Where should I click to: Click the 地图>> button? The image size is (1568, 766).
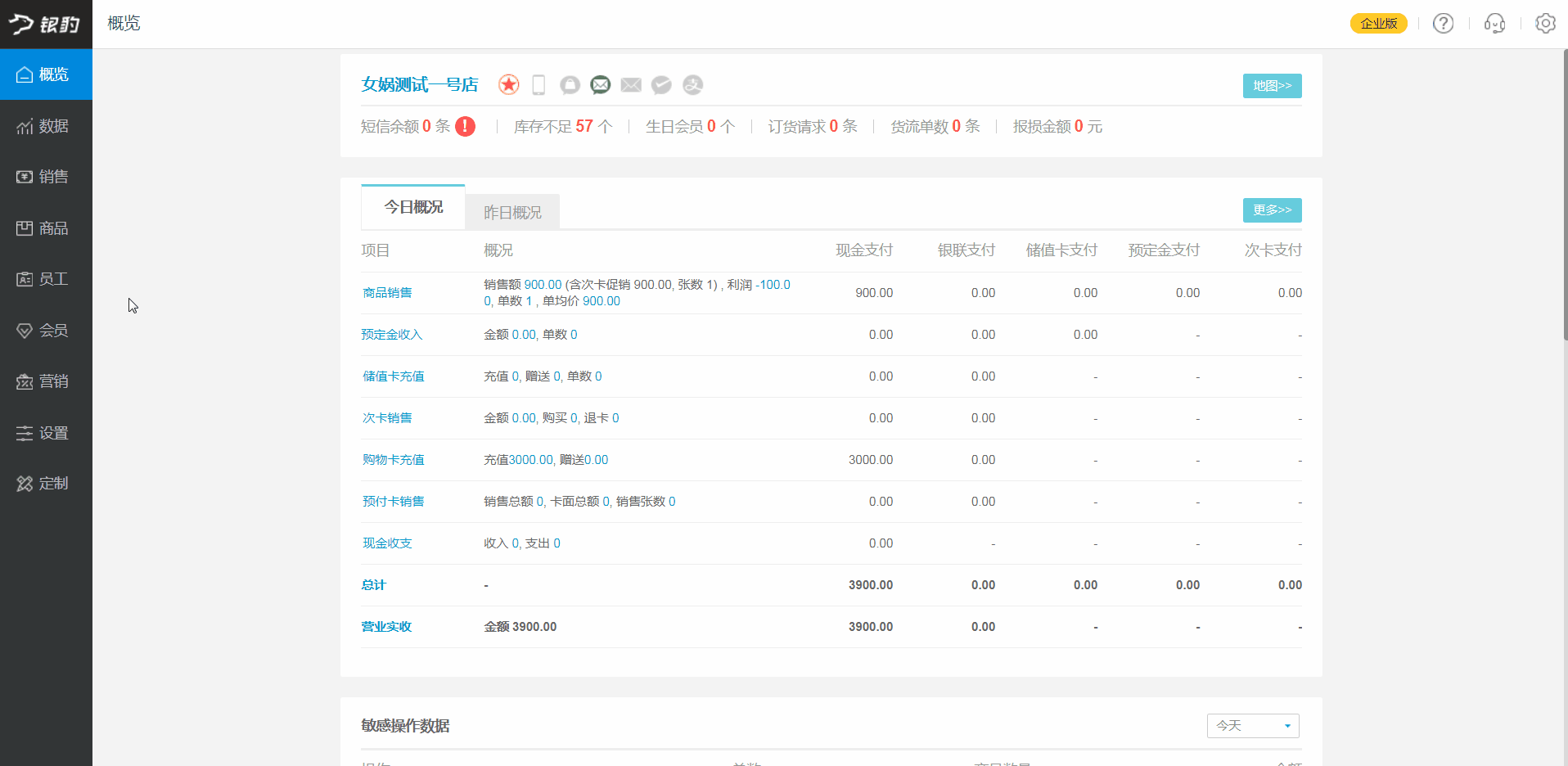tap(1272, 86)
